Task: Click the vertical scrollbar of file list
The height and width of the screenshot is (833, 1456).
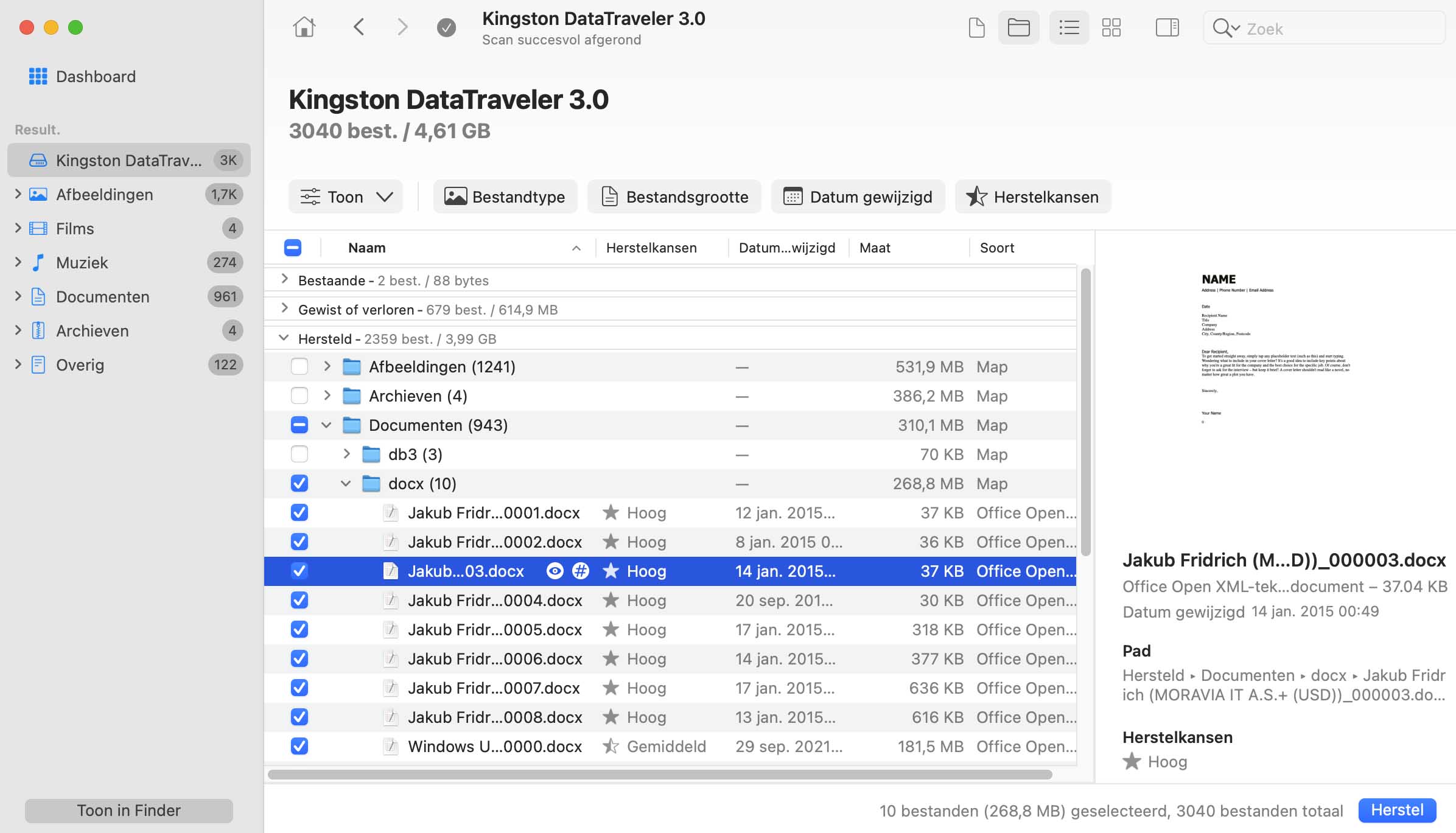Action: [x=1085, y=412]
